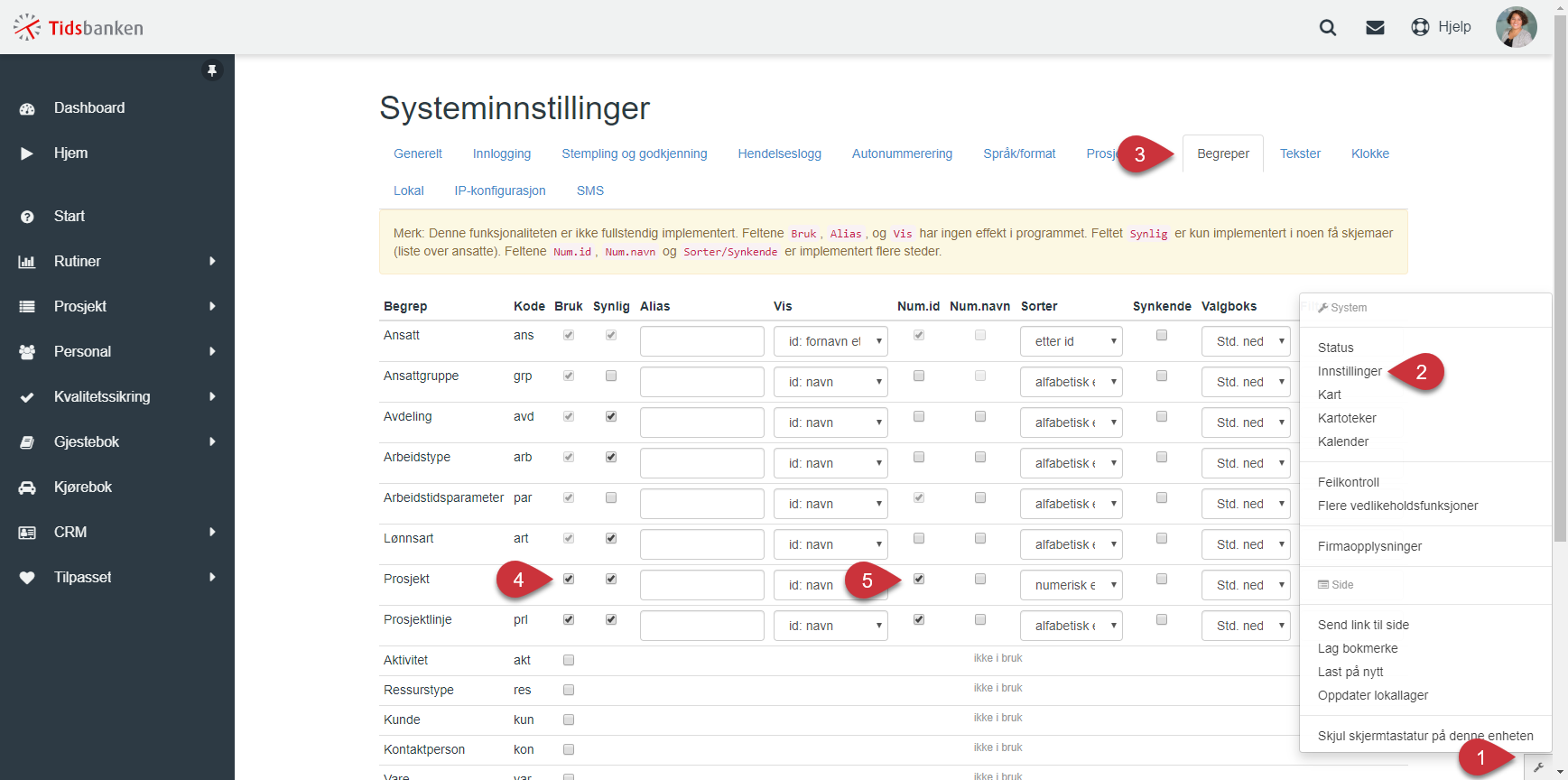1568x780 pixels.
Task: Open the search magnifier icon
Action: (x=1328, y=27)
